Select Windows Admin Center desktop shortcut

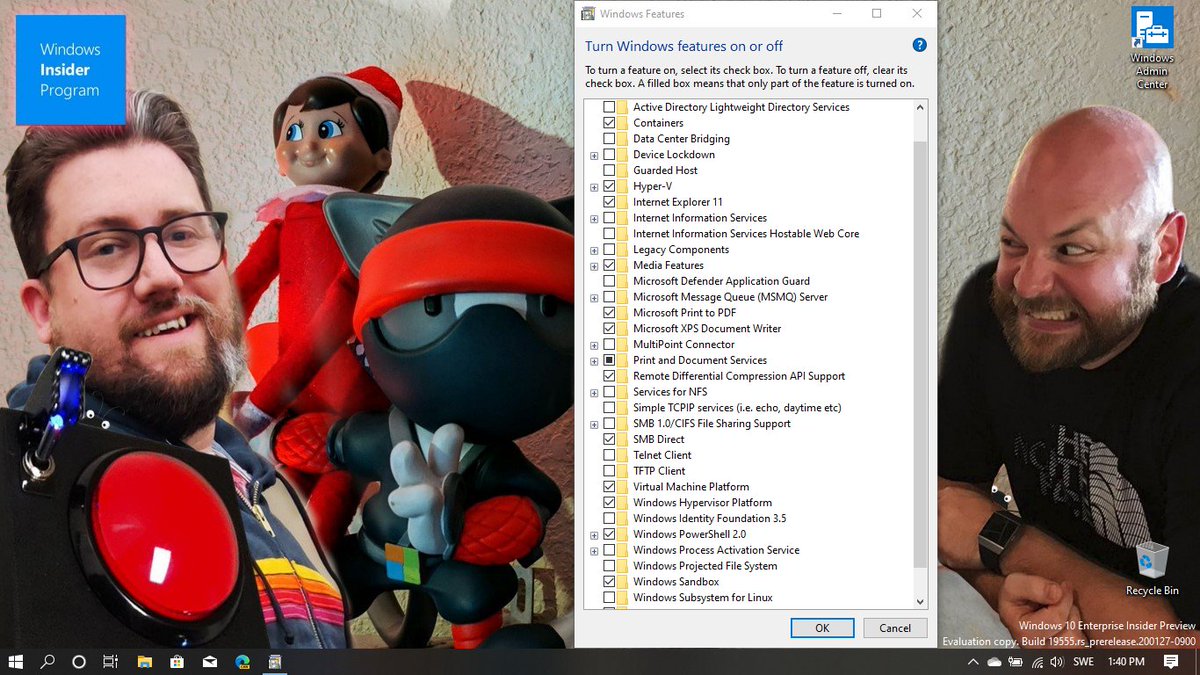(1151, 49)
